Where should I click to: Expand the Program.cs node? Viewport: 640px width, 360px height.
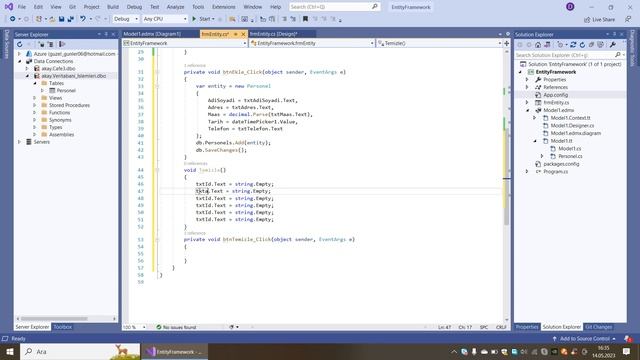click(x=527, y=171)
